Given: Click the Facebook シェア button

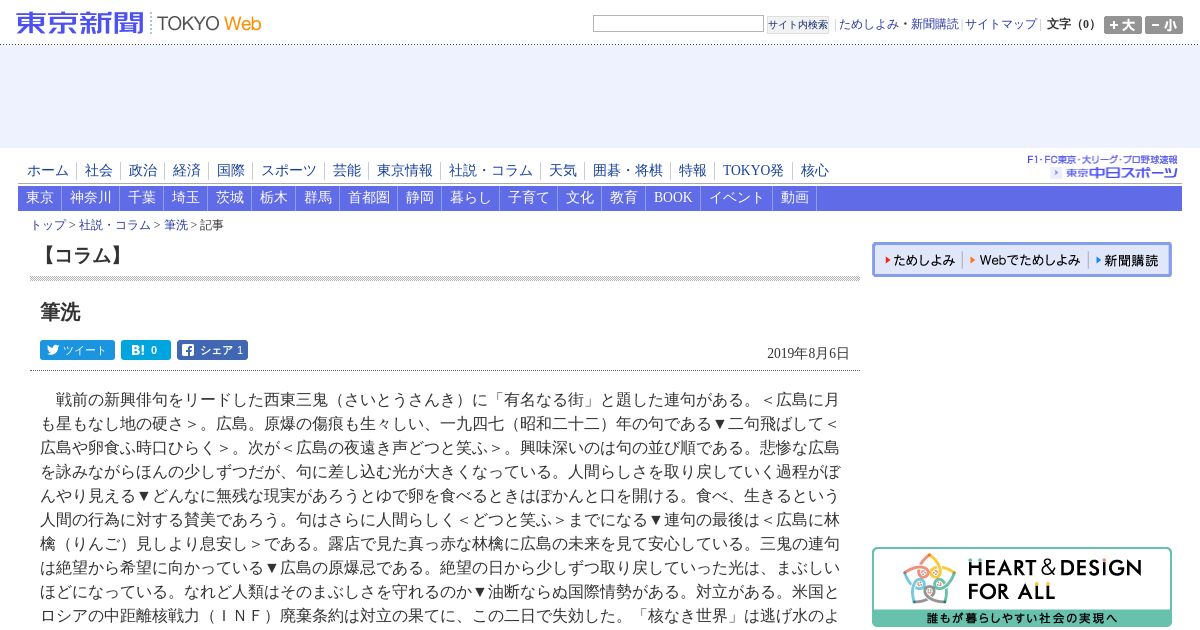Looking at the screenshot, I should coord(212,350).
